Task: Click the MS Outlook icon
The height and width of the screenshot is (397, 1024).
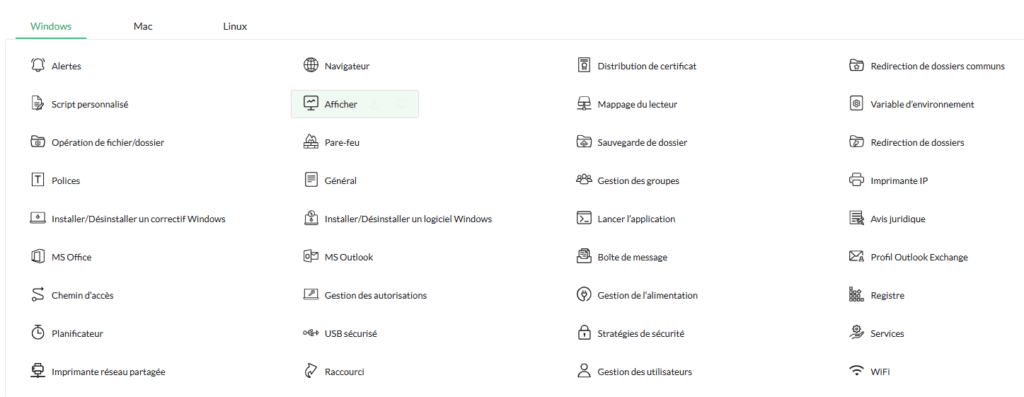Action: click(311, 257)
